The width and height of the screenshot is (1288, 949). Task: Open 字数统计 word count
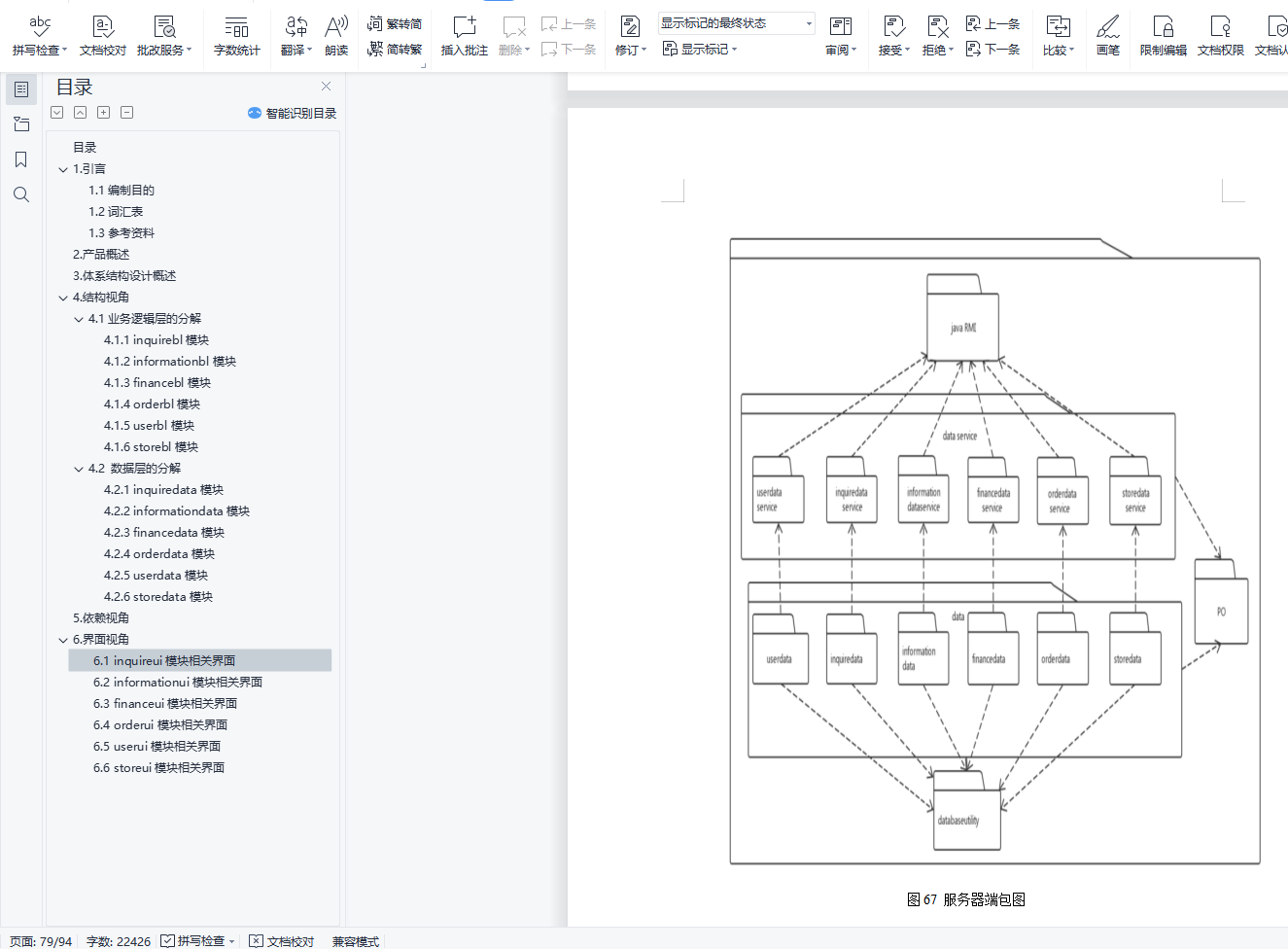pos(237,35)
